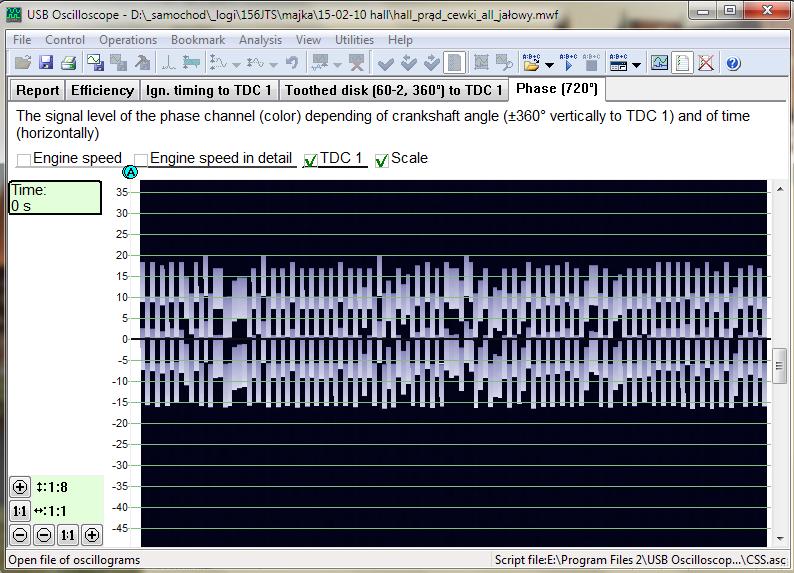Click the checkmark with left arrow icon
The image size is (794, 573).
[408, 63]
